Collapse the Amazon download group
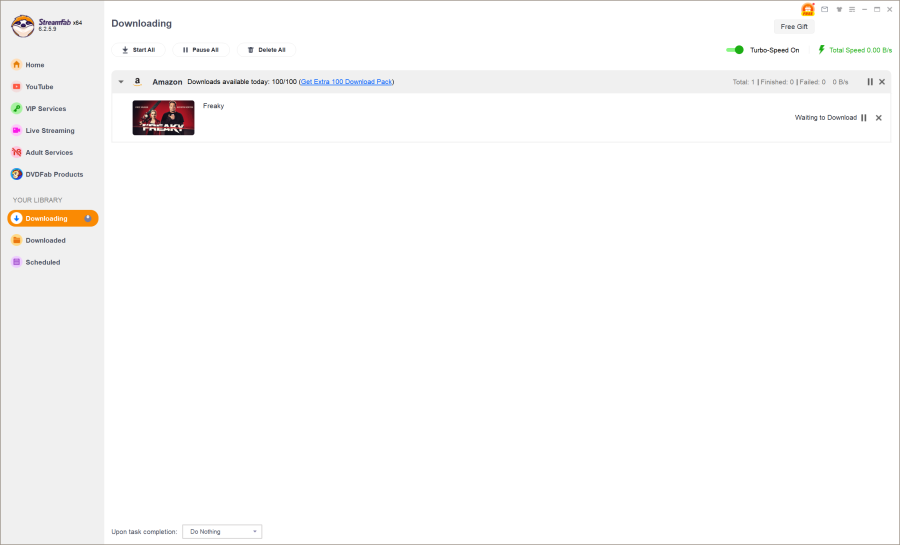 click(121, 82)
